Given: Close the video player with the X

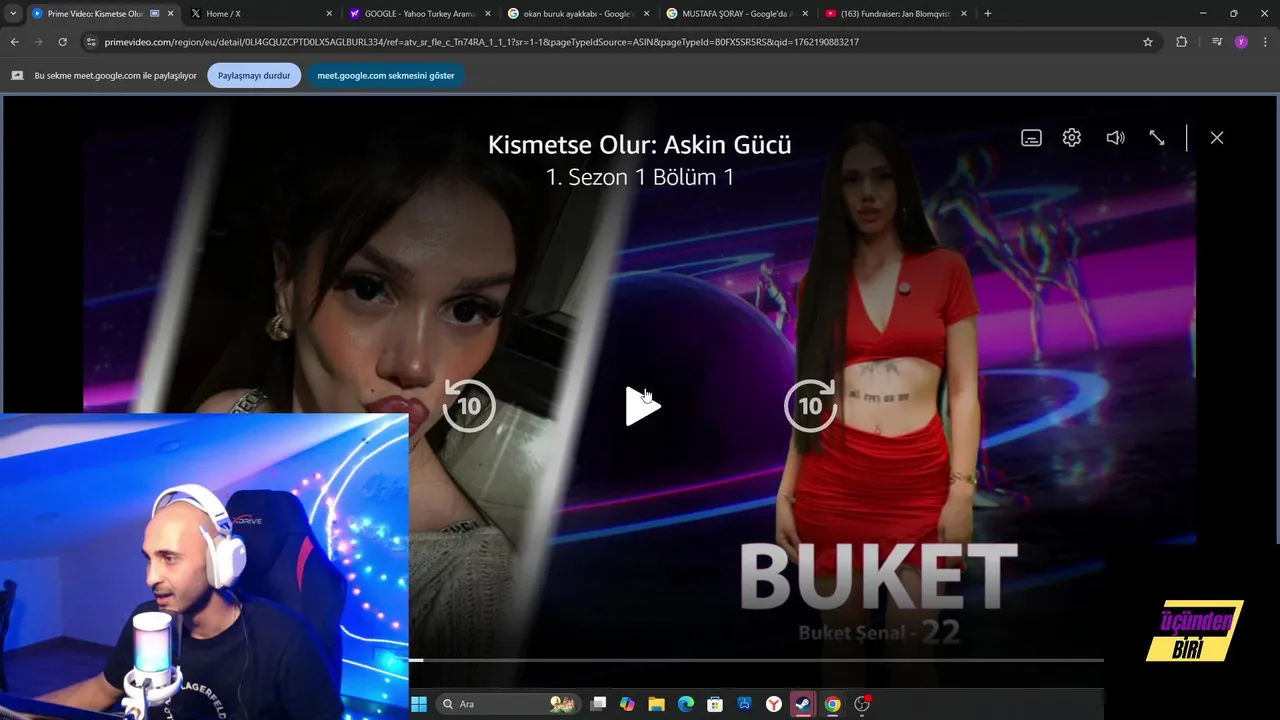Looking at the screenshot, I should tap(1217, 138).
